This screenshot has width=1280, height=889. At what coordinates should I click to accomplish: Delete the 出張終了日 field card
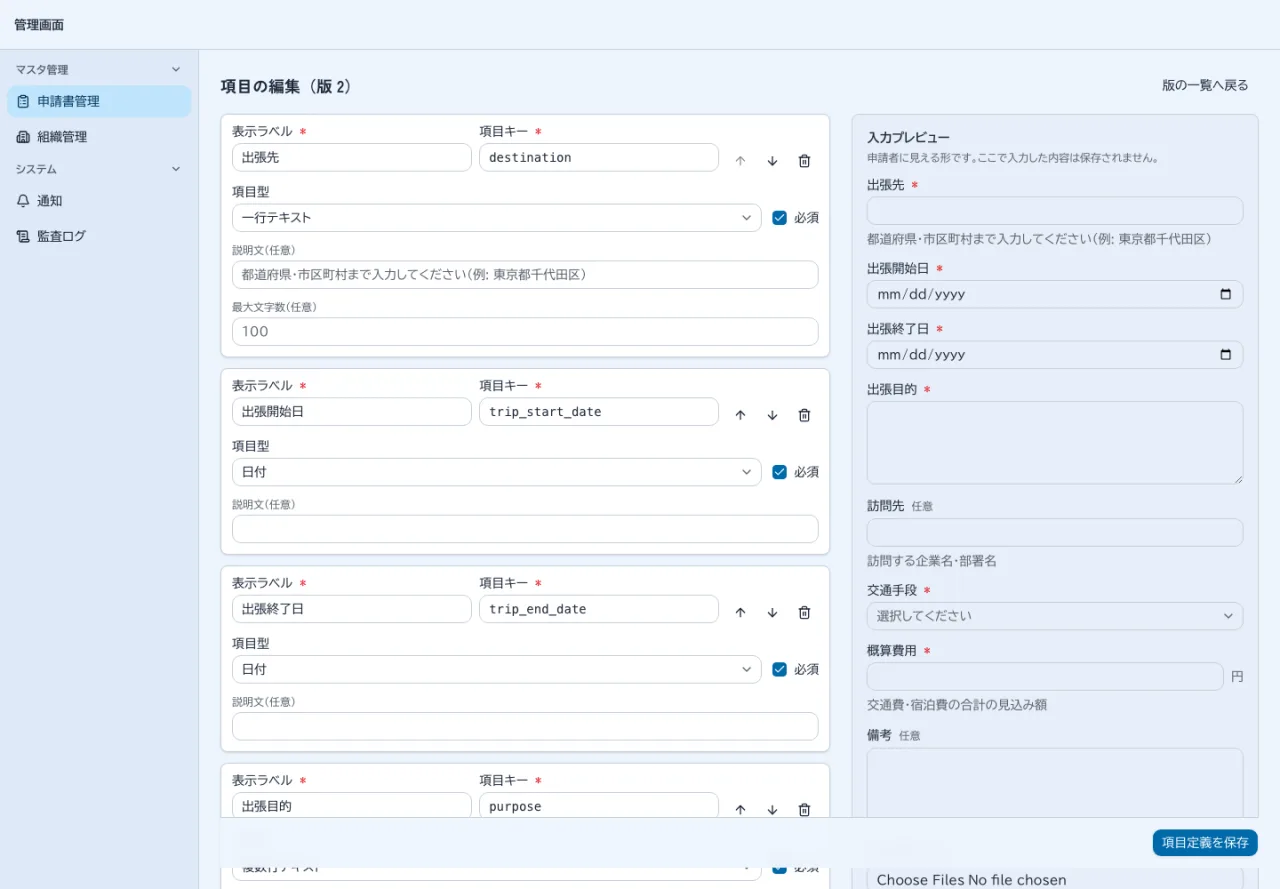click(x=804, y=613)
